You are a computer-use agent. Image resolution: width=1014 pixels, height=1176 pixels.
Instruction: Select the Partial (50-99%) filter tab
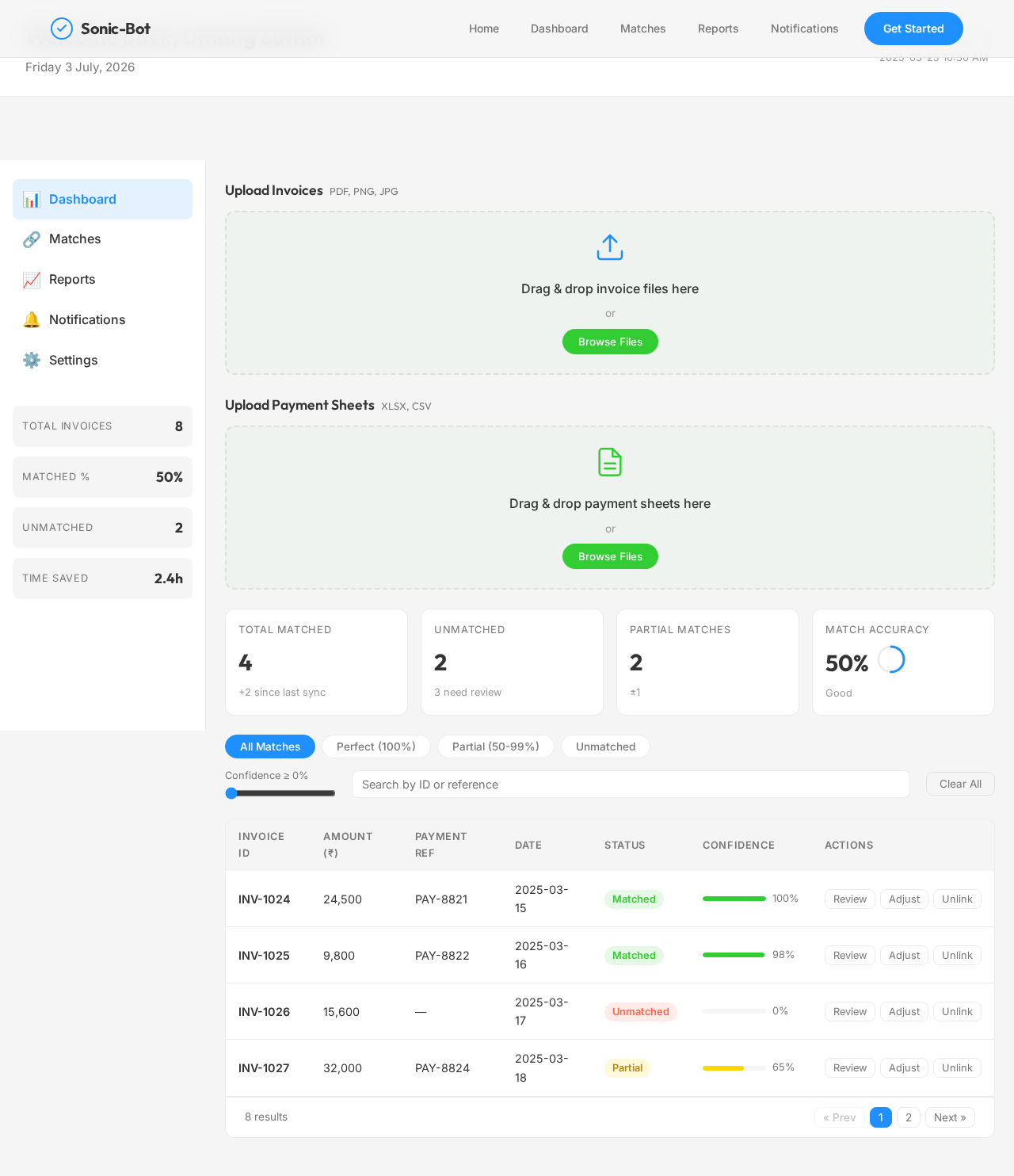click(496, 746)
